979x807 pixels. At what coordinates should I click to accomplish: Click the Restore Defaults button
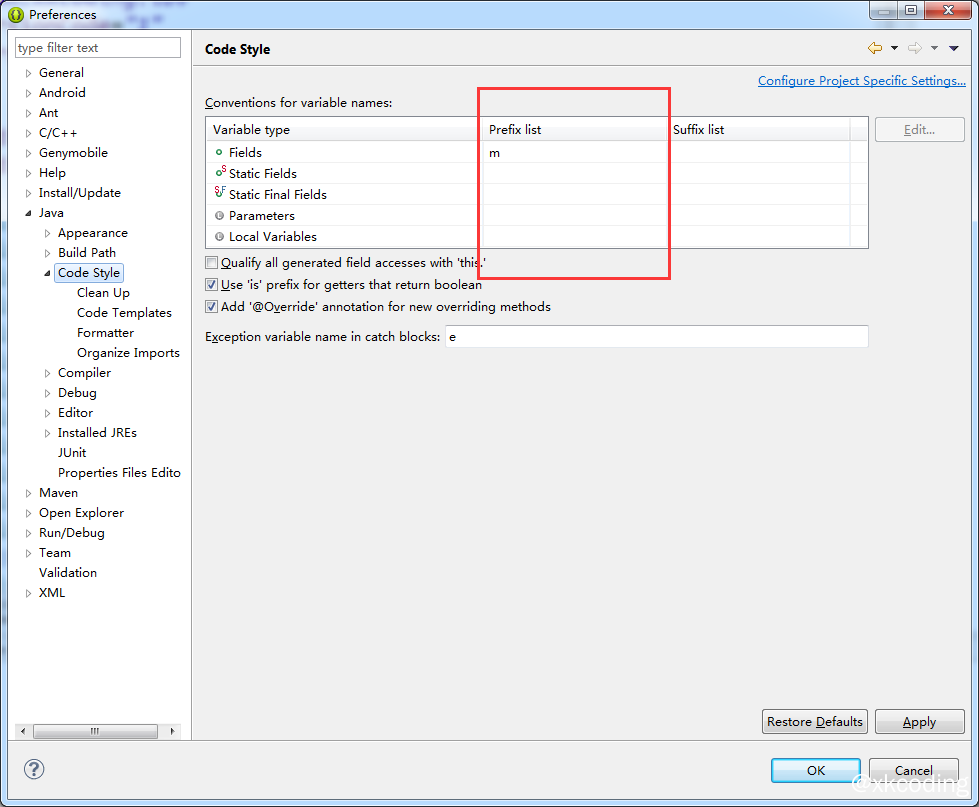click(814, 722)
